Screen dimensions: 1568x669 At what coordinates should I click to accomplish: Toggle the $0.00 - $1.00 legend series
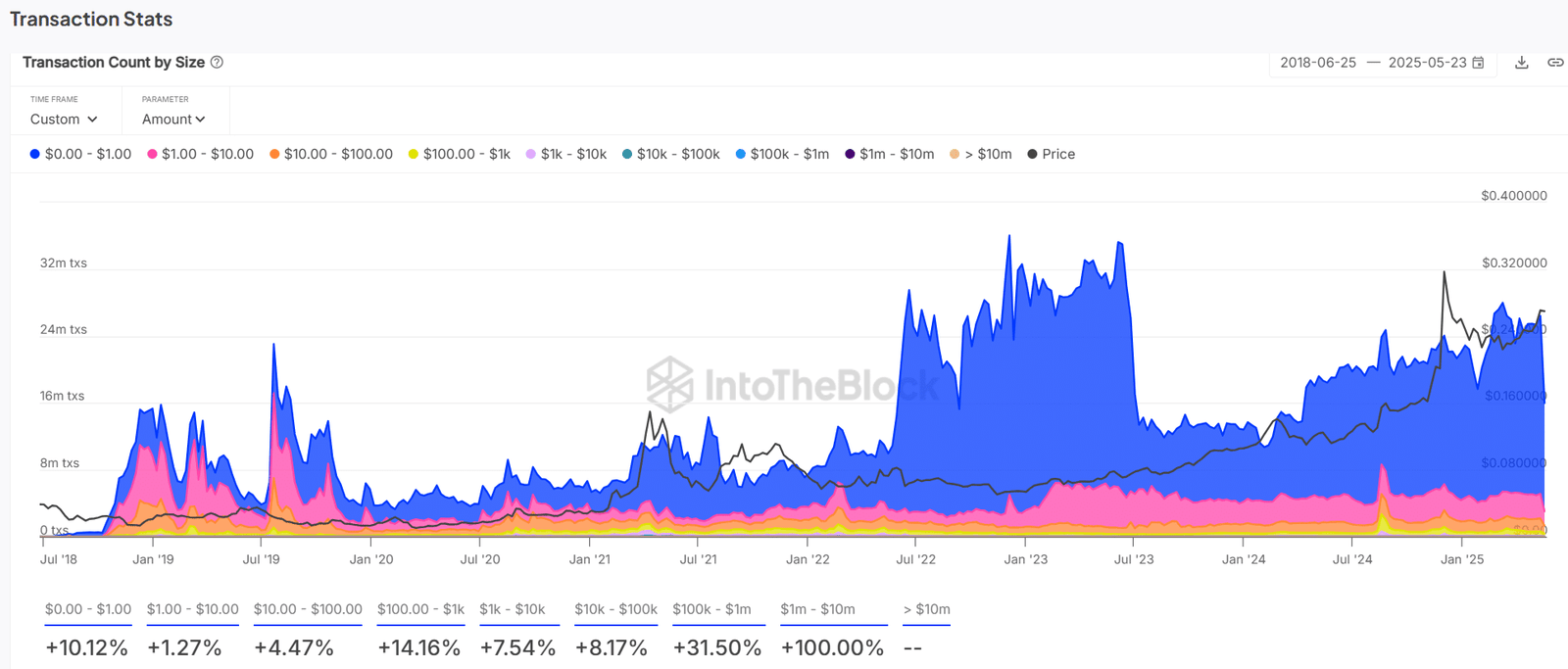point(80,154)
